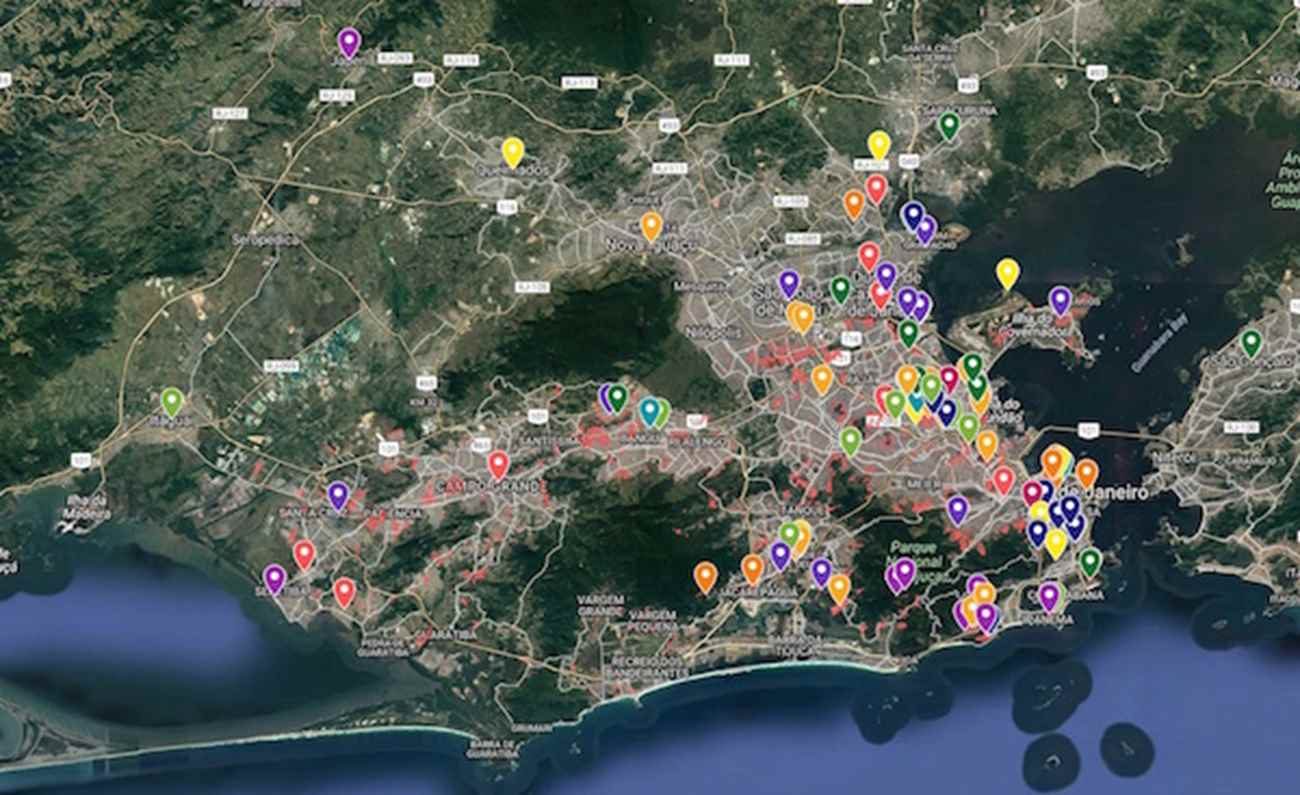Open the purple pin above Ipanema

pyautogui.click(x=1048, y=596)
